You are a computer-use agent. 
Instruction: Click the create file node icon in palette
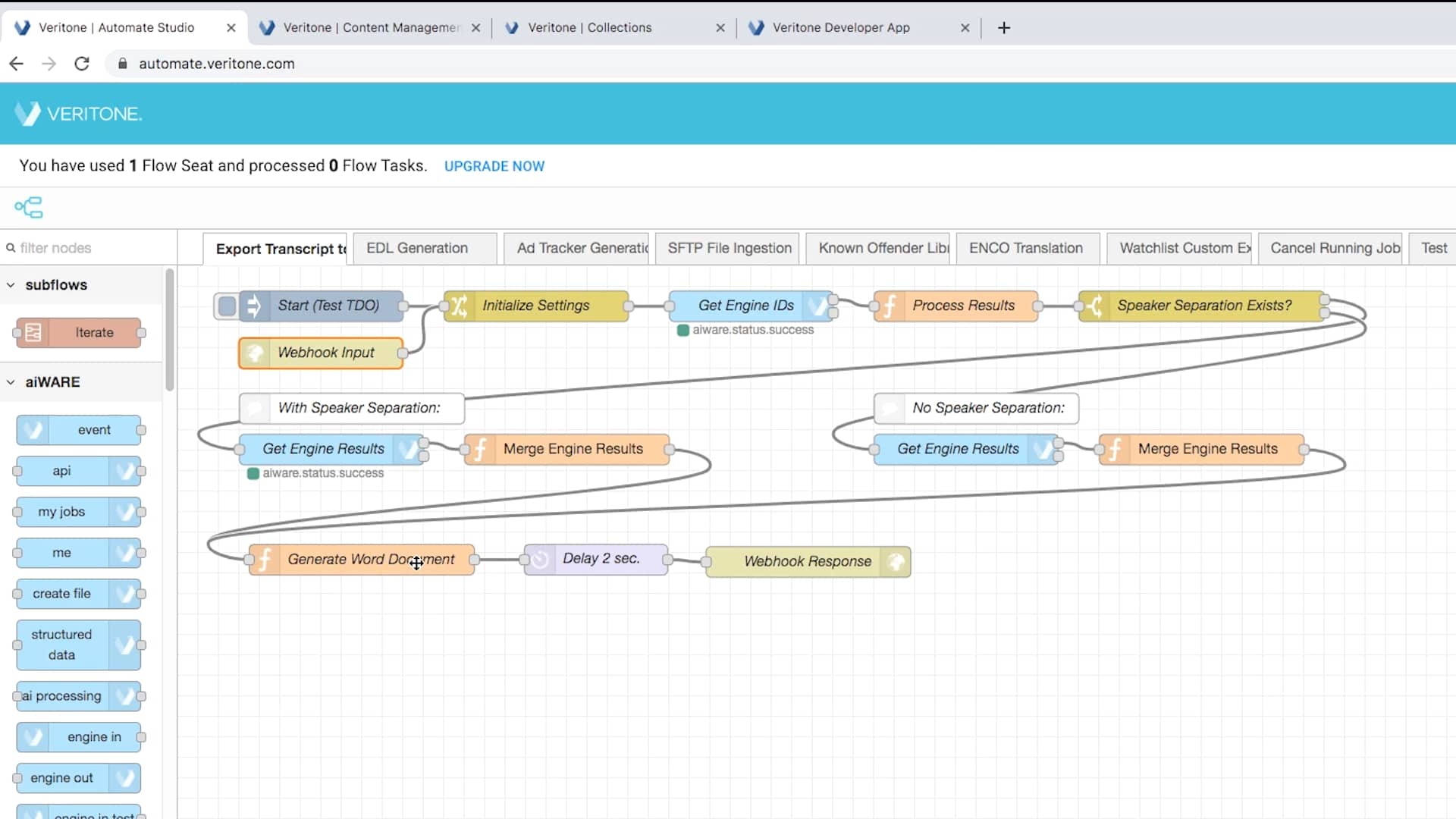point(124,594)
